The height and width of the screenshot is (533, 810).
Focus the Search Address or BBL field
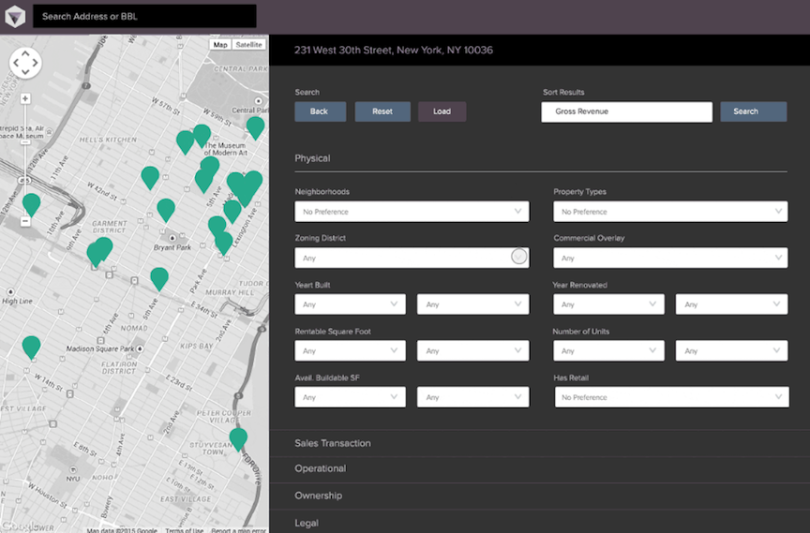(x=145, y=17)
